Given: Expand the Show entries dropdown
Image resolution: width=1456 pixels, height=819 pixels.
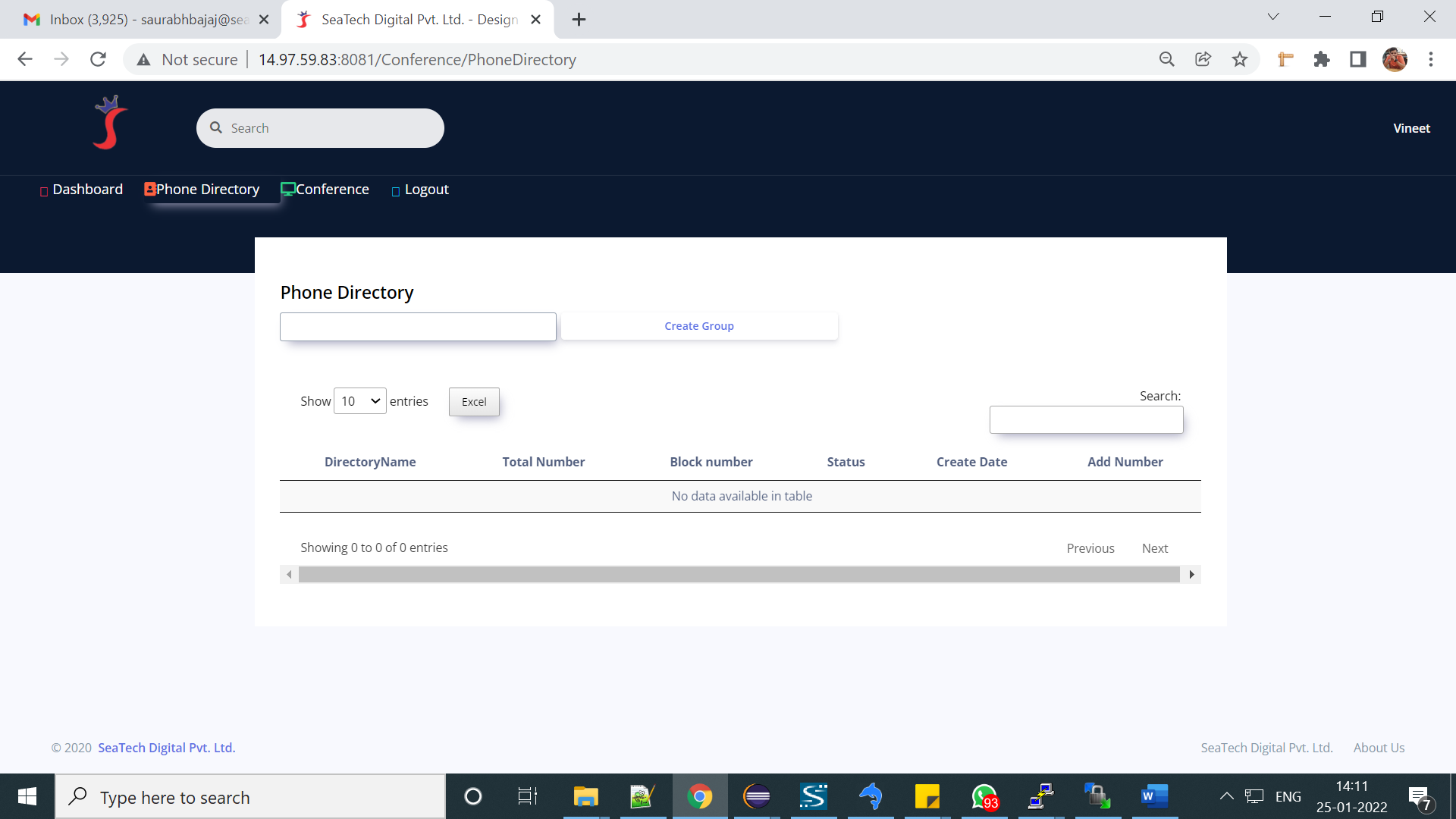Looking at the screenshot, I should pyautogui.click(x=360, y=401).
